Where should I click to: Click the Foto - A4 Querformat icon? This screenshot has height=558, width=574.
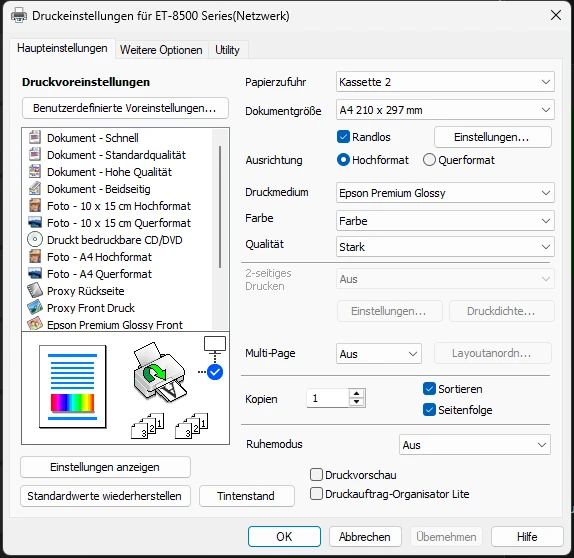click(x=35, y=274)
